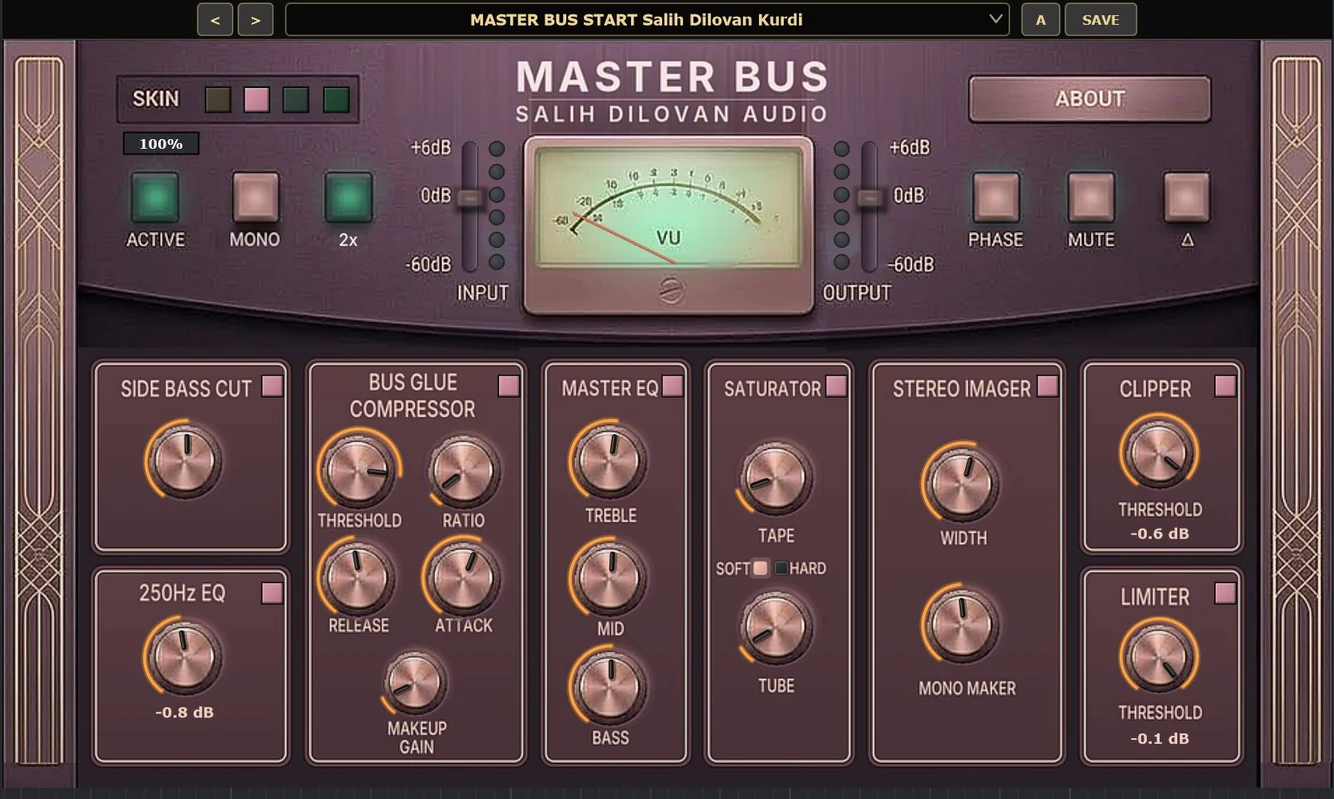Image resolution: width=1334 pixels, height=799 pixels.
Task: Select the fourth green skin swatch
Action: (336, 99)
